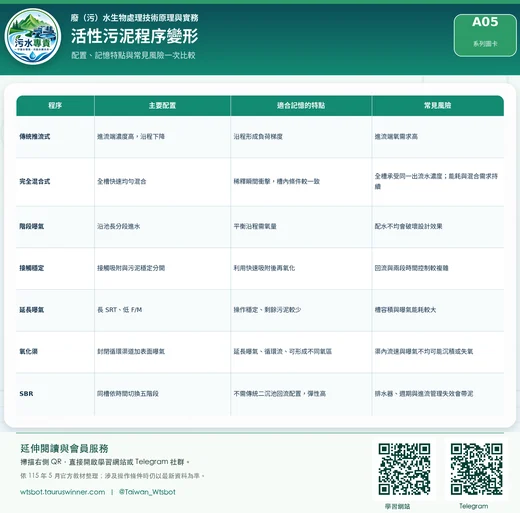
Task: Select the 完全混合式 row label
Action: [35, 181]
